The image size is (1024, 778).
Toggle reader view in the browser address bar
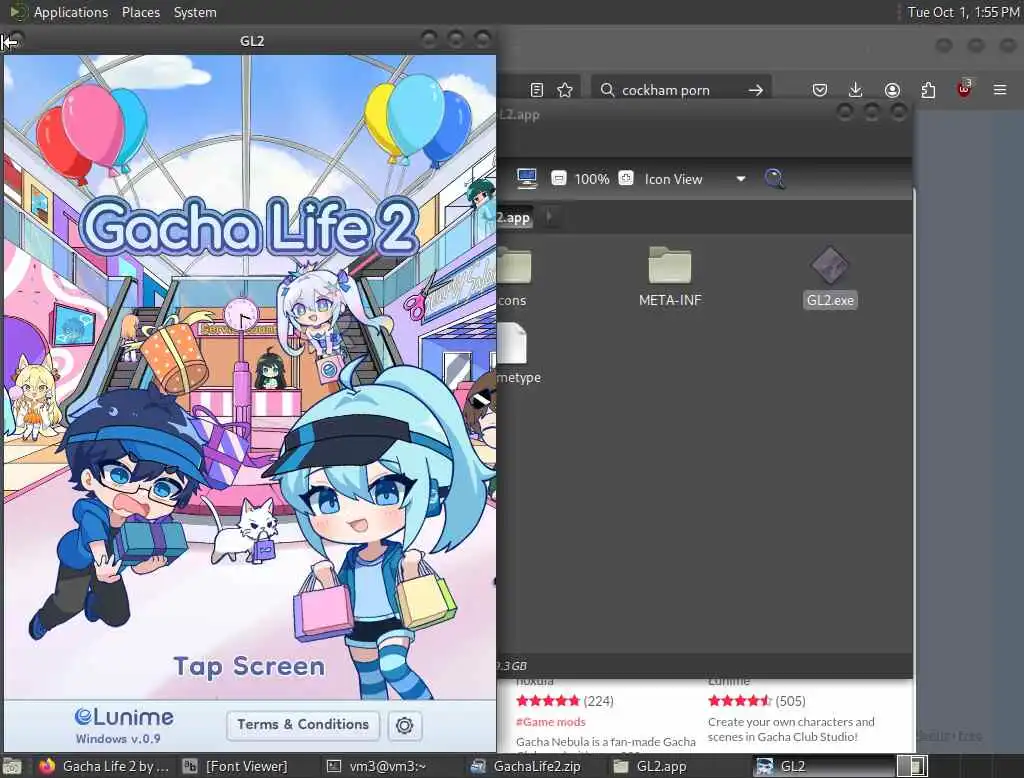click(x=537, y=90)
